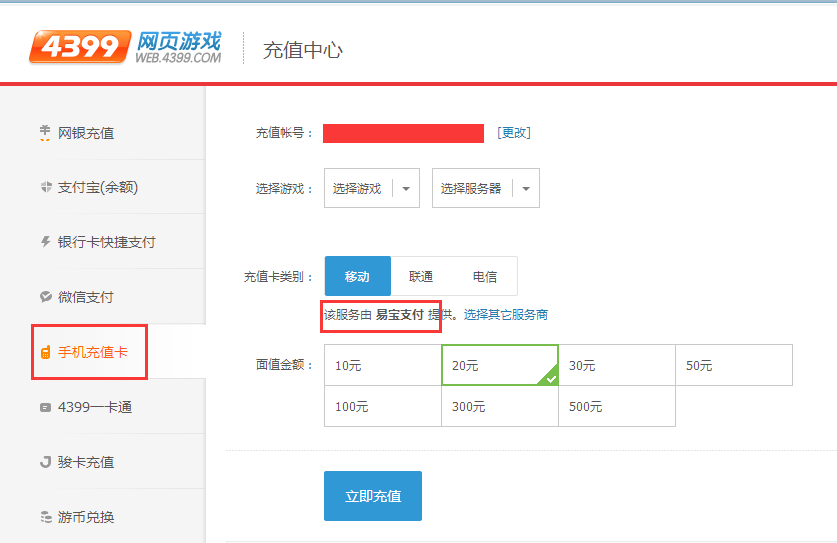Choose the 100元 face value
The image size is (837, 543).
[383, 406]
